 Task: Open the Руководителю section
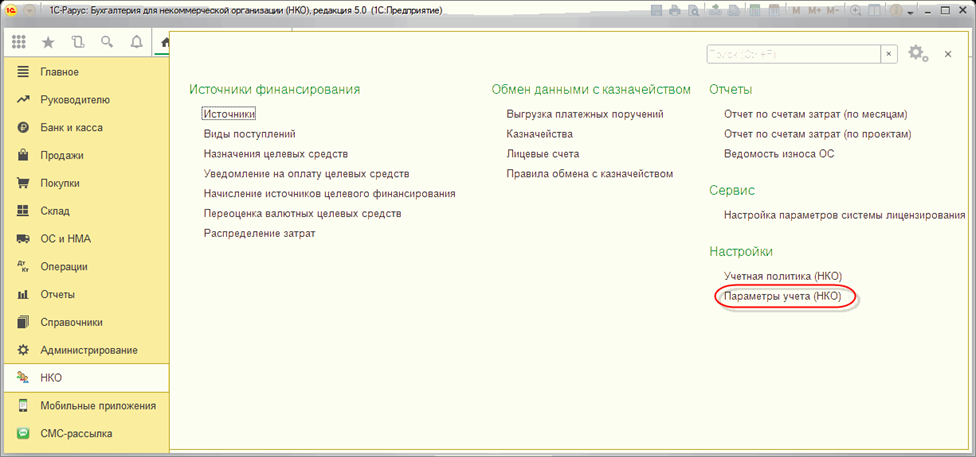pos(85,100)
